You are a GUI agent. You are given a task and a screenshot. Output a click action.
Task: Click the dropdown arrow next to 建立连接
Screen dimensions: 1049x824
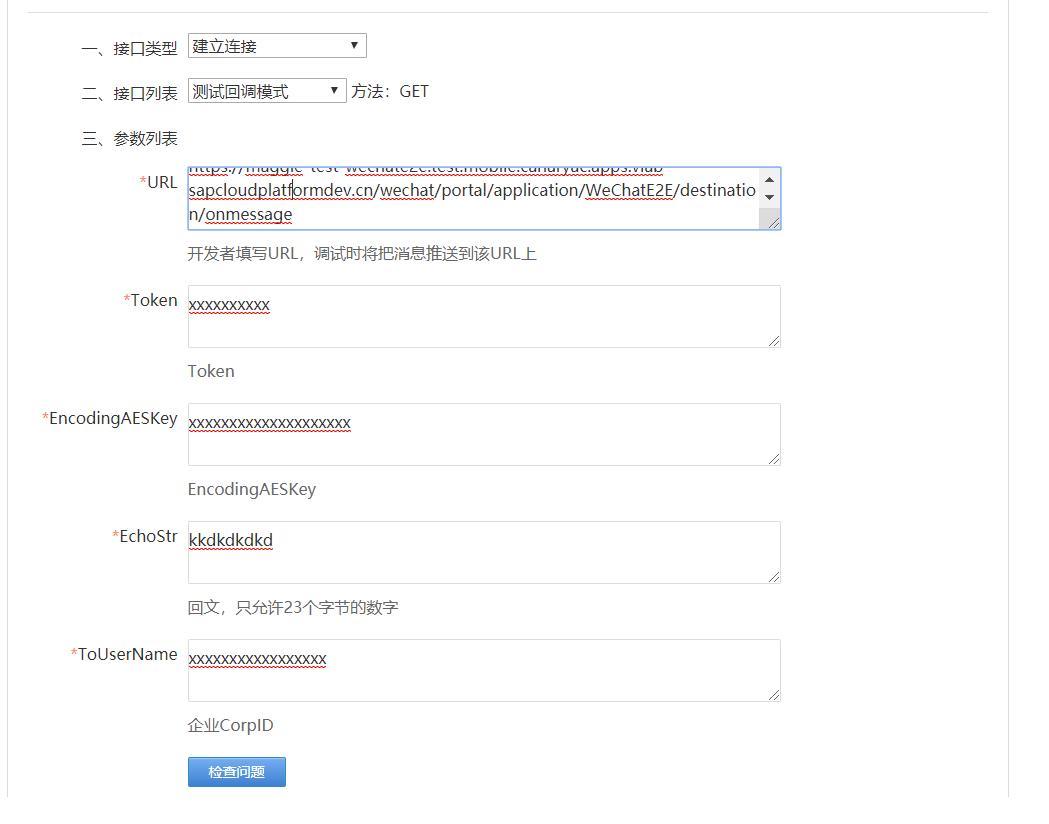coord(354,45)
